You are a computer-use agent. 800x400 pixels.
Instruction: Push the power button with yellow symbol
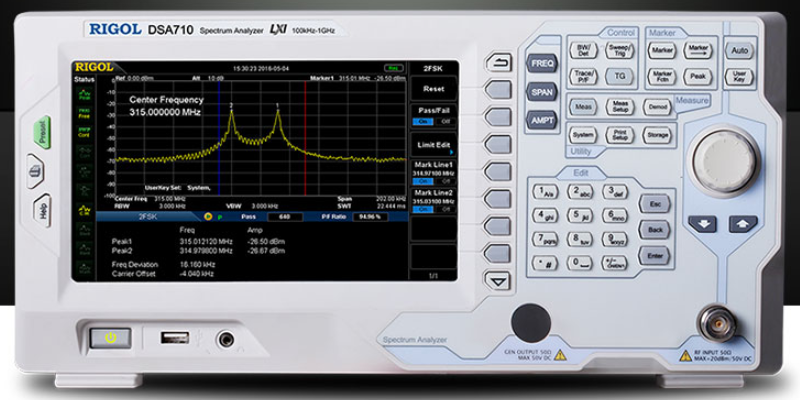pyautogui.click(x=110, y=338)
